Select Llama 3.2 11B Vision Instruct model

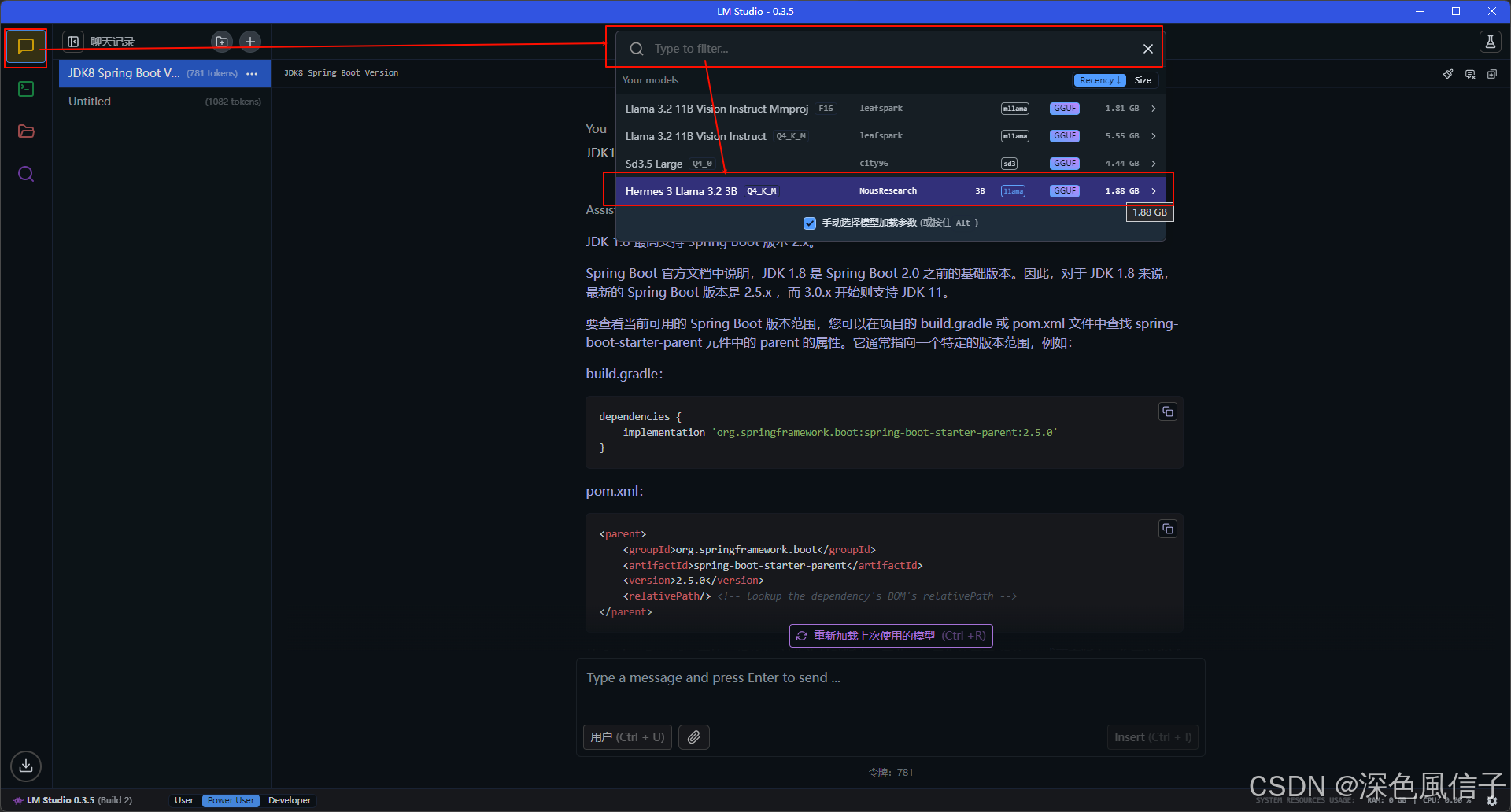tap(890, 136)
